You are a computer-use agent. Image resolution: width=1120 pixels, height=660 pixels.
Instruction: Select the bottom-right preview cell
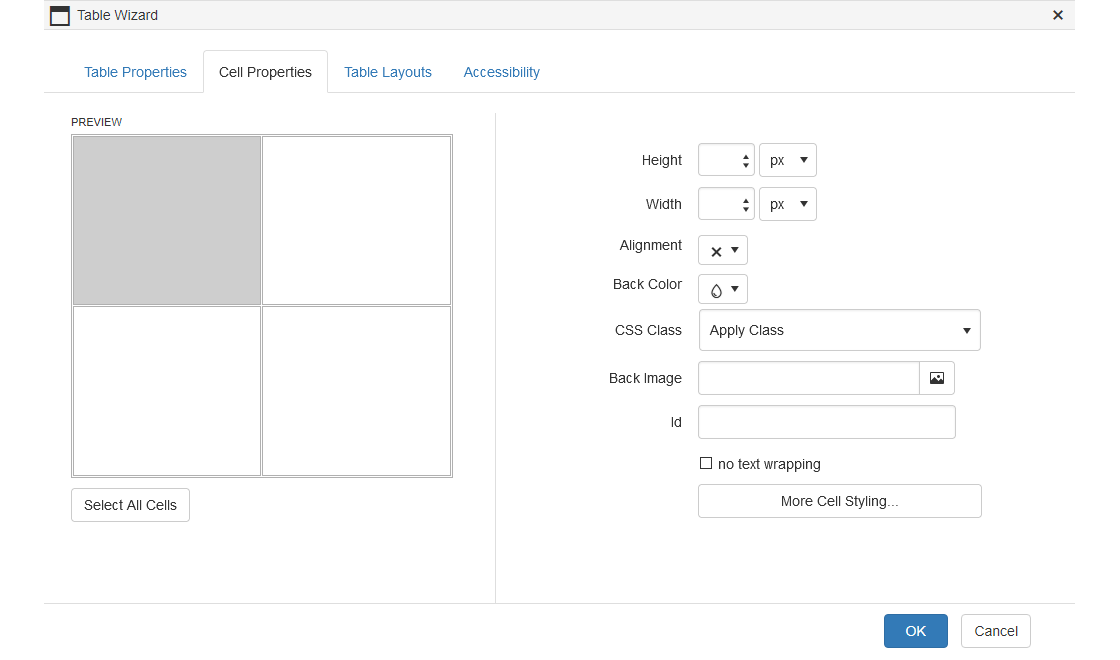[x=356, y=391]
